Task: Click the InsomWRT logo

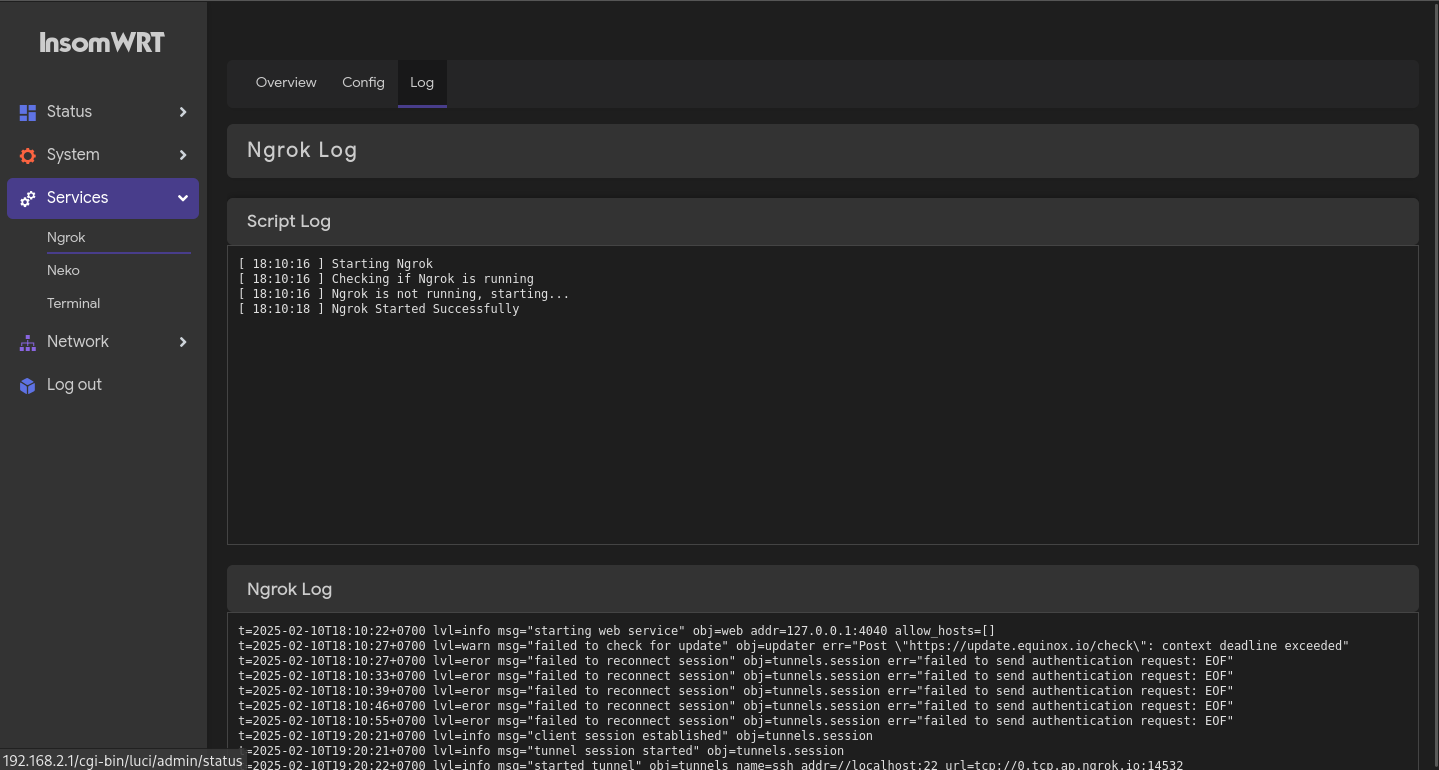Action: [102, 42]
